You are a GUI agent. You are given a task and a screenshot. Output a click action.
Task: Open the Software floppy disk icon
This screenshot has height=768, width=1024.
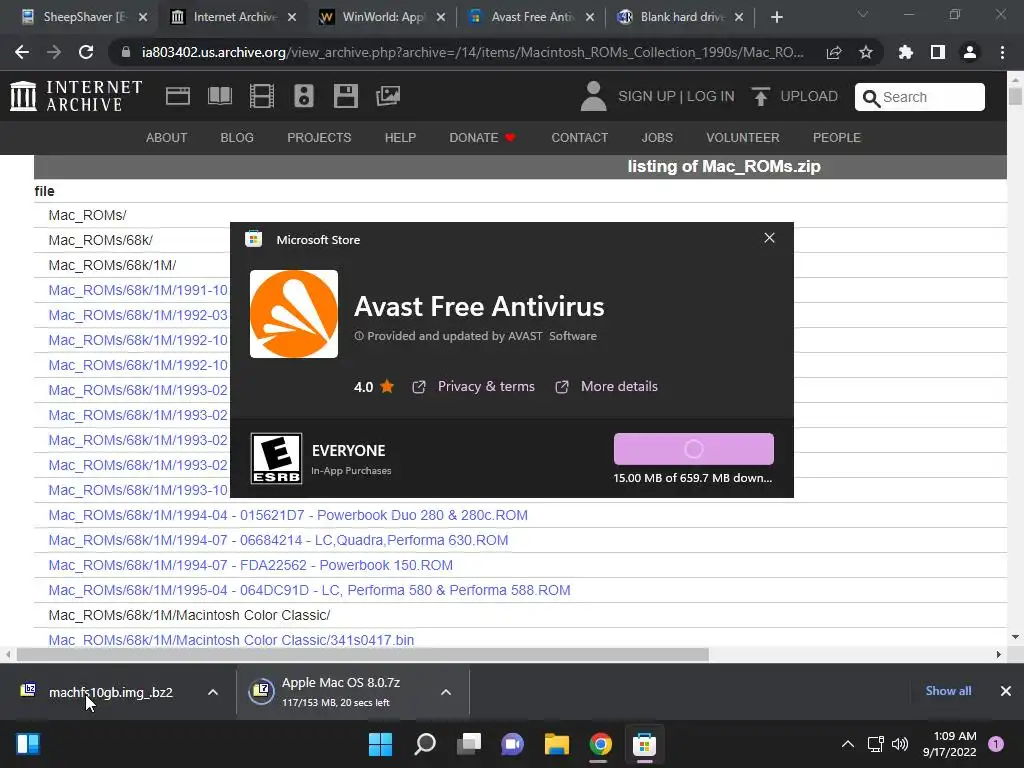click(345, 96)
